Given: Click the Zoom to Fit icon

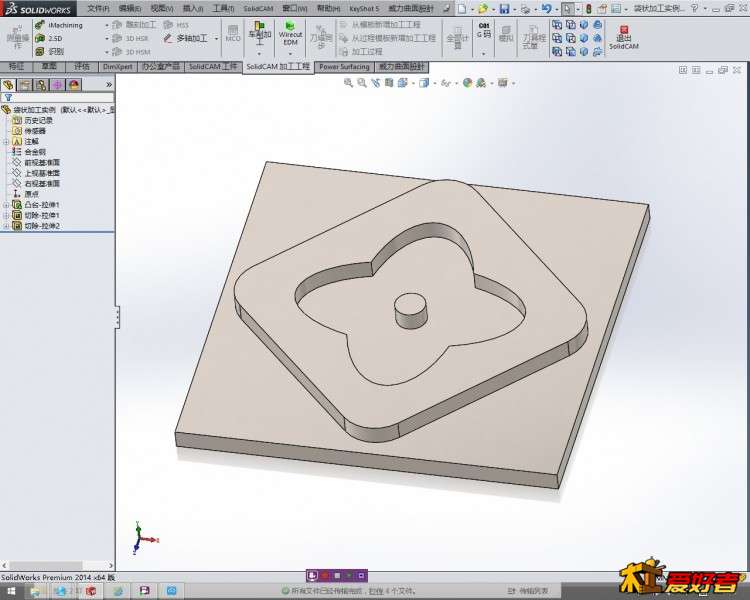Looking at the screenshot, I should point(348,83).
